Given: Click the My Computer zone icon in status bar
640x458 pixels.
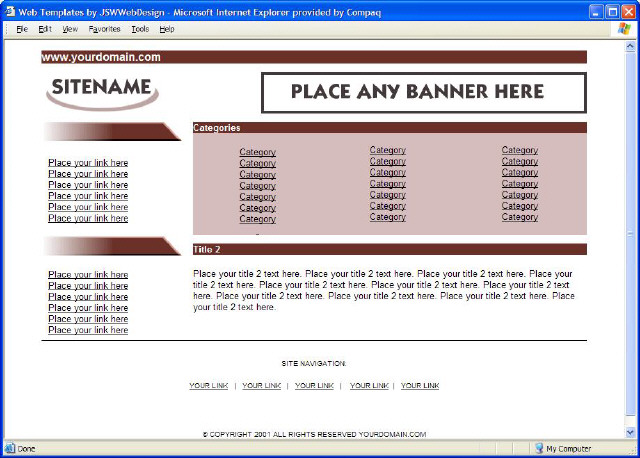Looking at the screenshot, I should (x=538, y=449).
